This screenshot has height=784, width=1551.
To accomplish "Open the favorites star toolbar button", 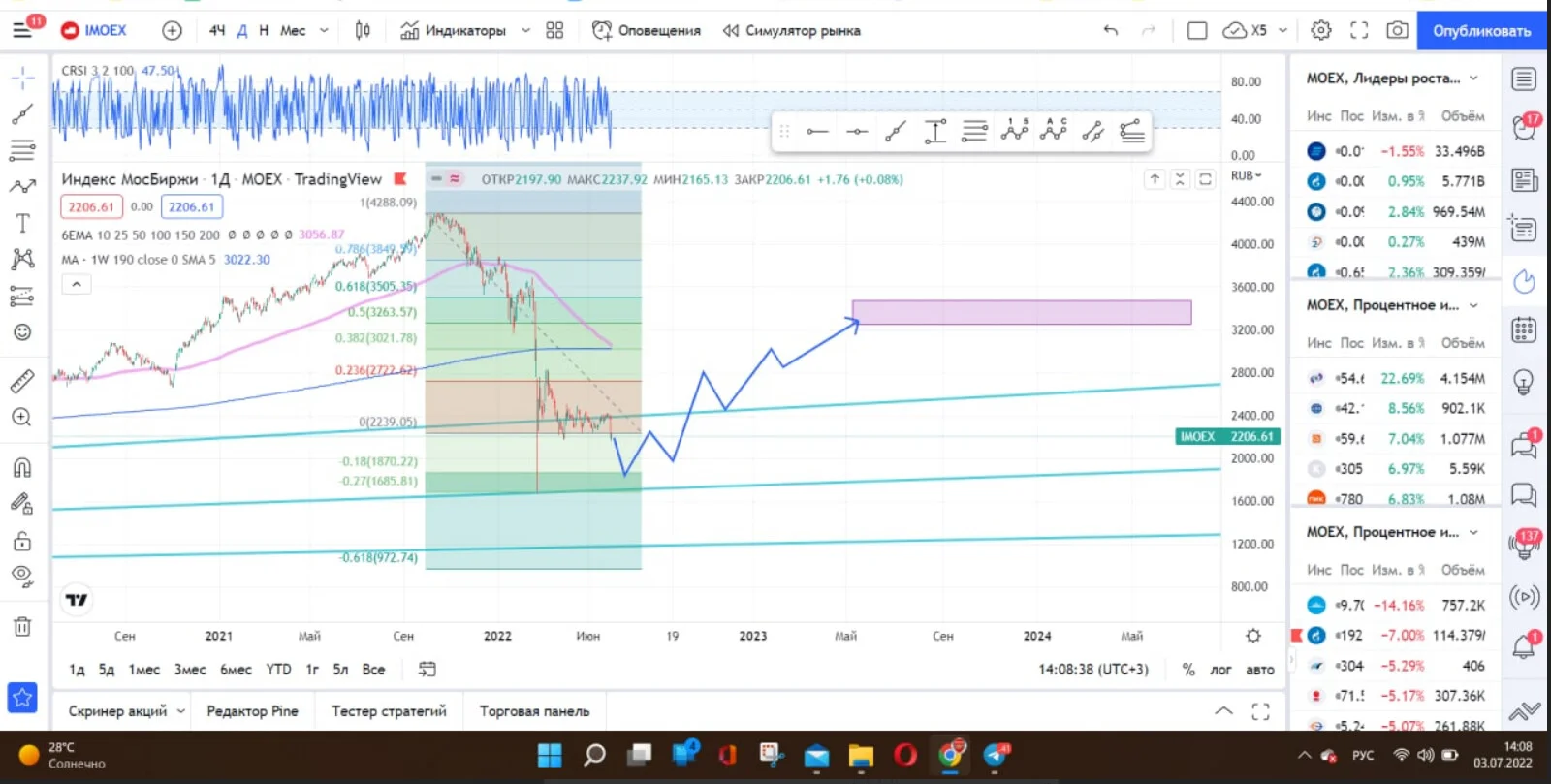I will click(x=22, y=698).
